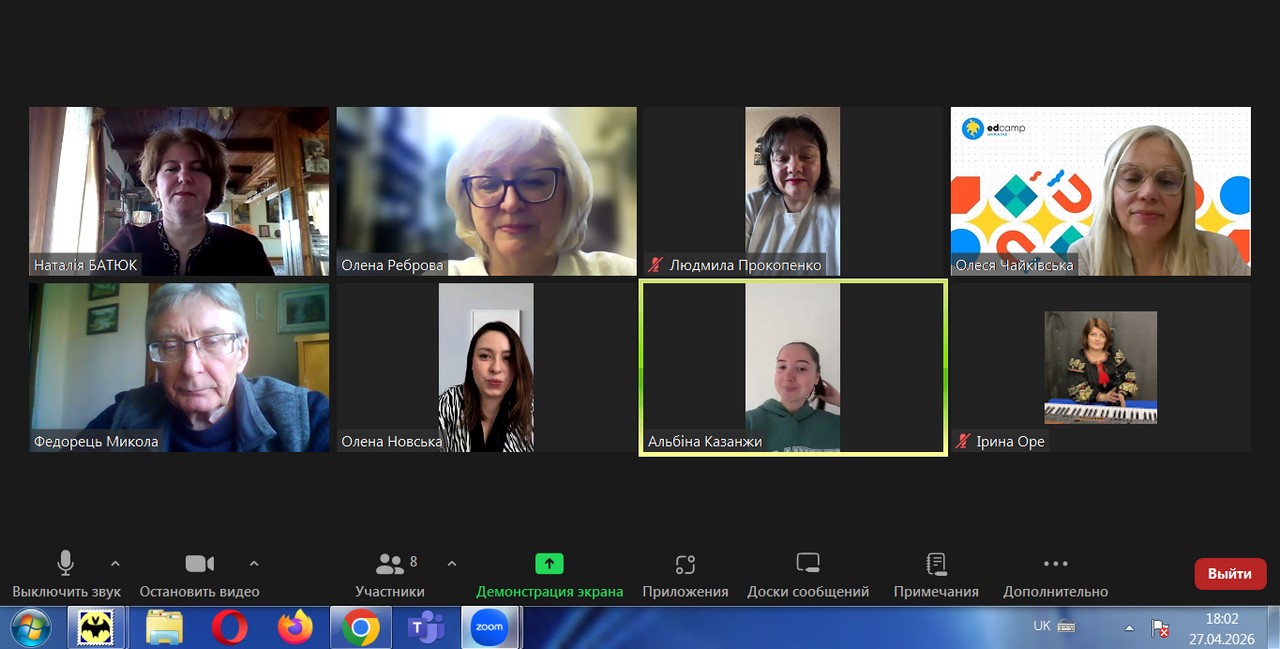This screenshot has width=1280, height=649.
Task: Open the Примечания notes icon
Action: pos(936,565)
